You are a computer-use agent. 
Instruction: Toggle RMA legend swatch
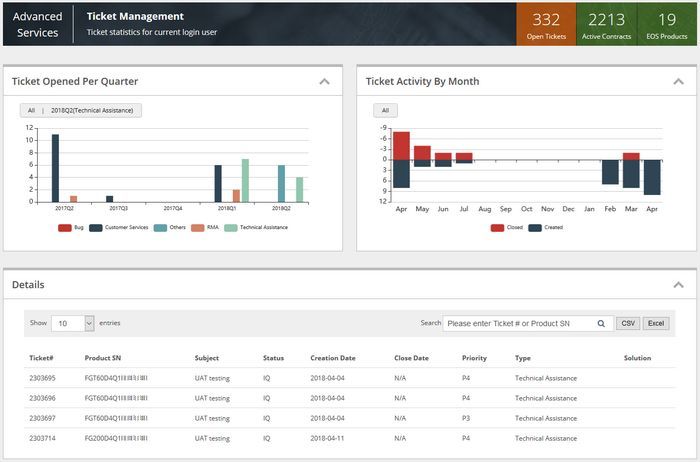point(198,228)
